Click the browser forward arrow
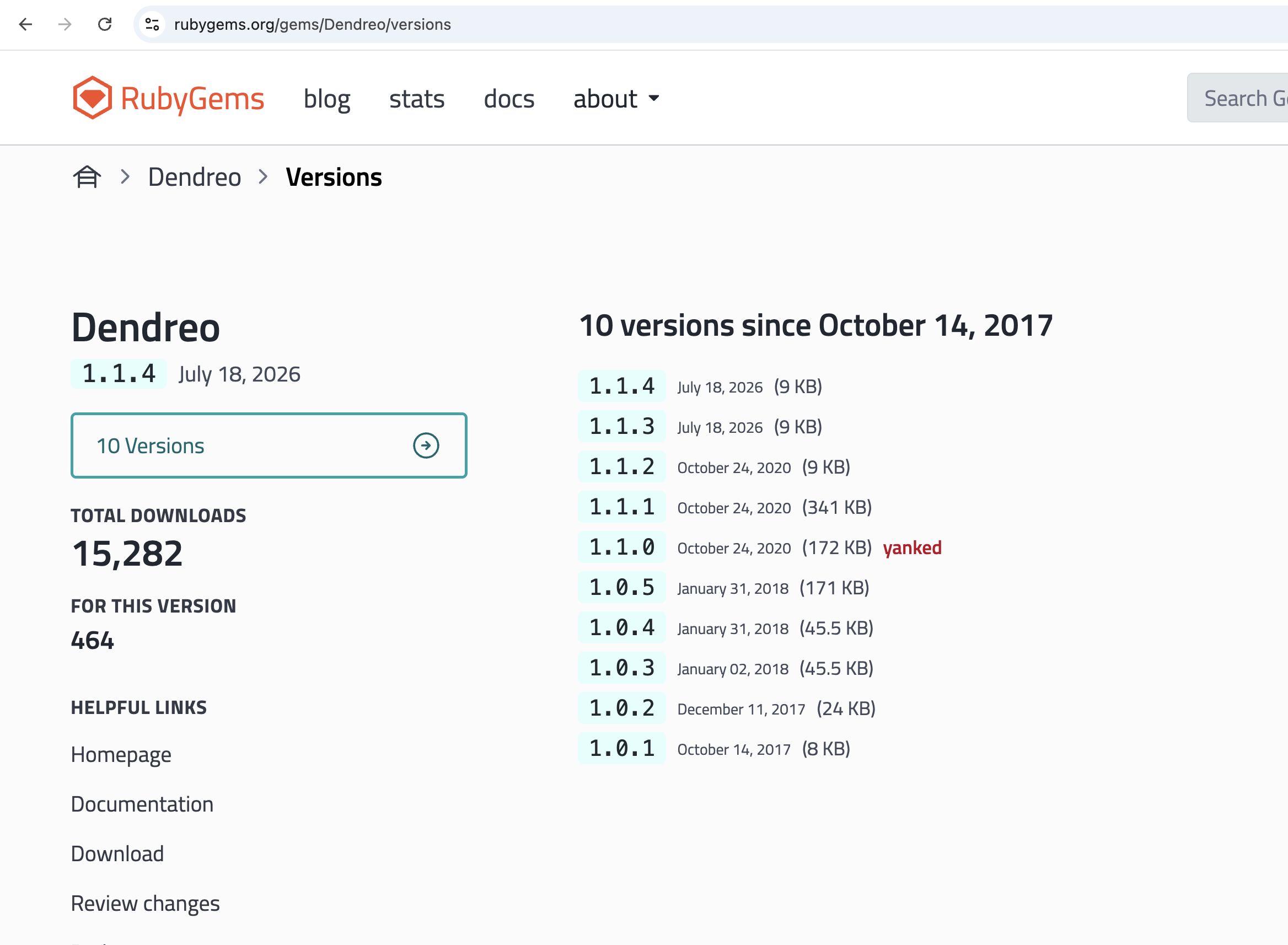Screen dimensions: 1288x945 (65, 24)
